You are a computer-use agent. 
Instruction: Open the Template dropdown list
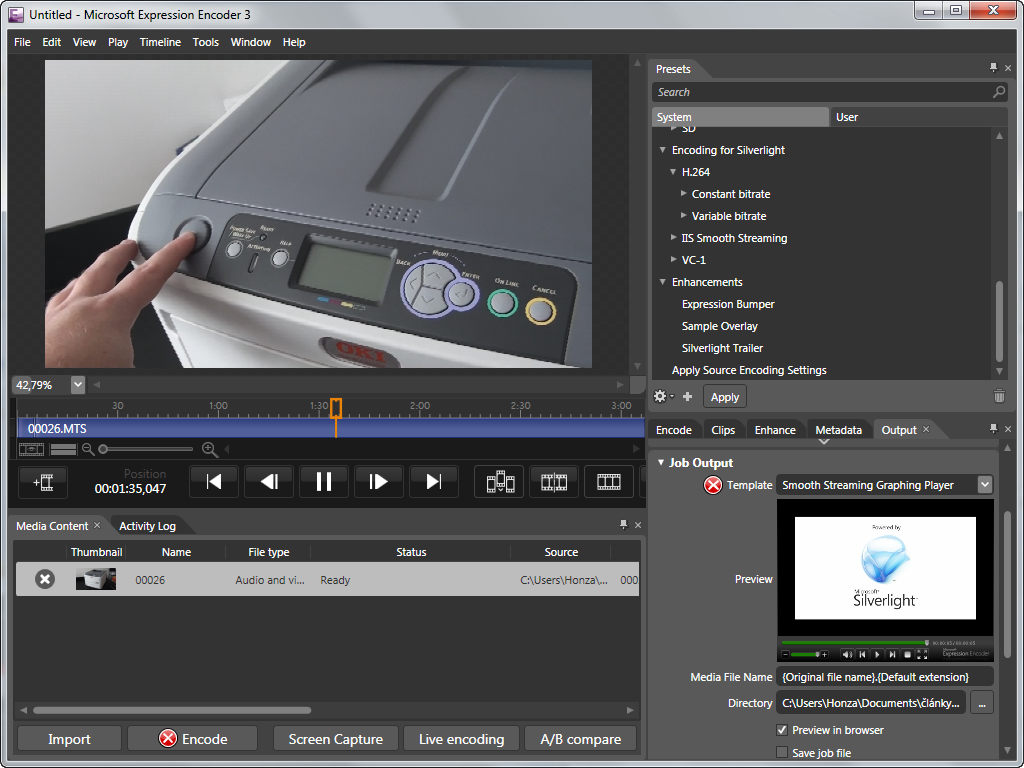tap(985, 485)
